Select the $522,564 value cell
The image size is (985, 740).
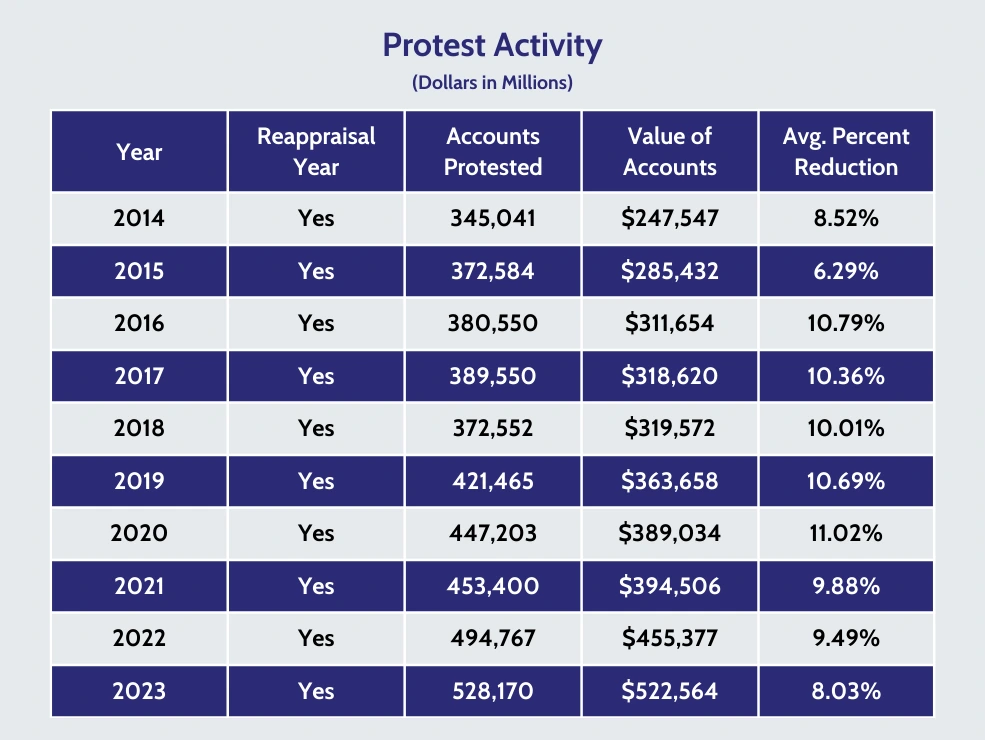pyautogui.click(x=670, y=691)
